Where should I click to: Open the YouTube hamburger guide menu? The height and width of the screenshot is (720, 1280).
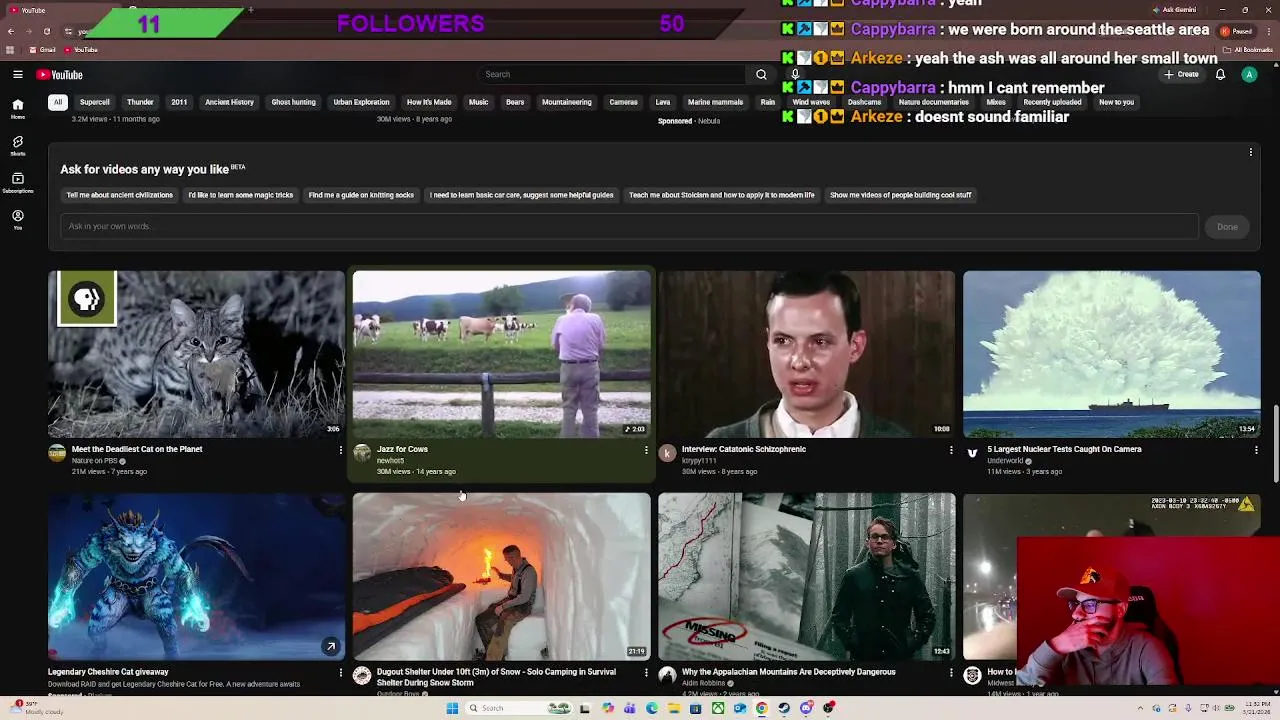[18, 75]
